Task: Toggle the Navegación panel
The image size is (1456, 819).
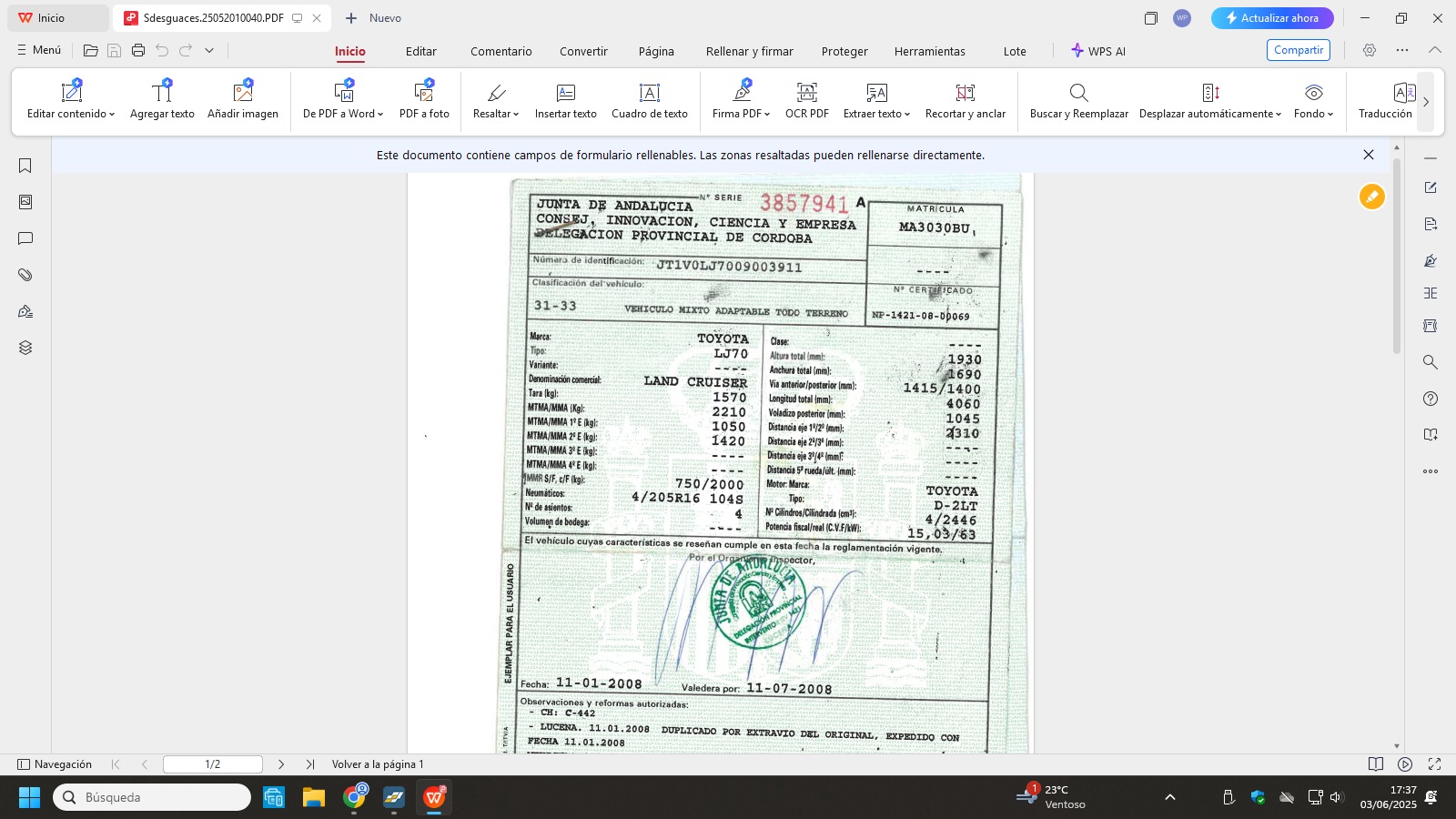Action: [56, 764]
